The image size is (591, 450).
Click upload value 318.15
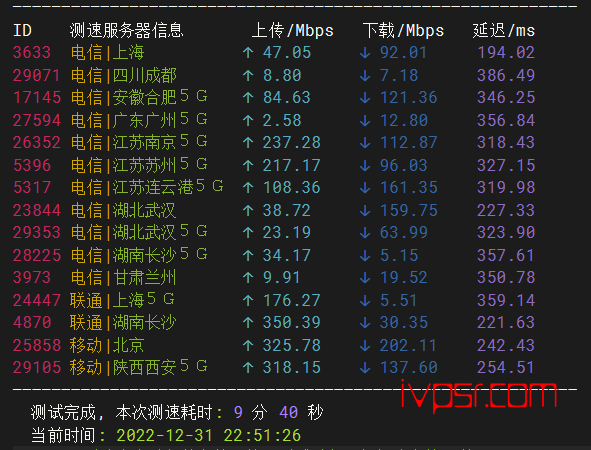tap(292, 367)
